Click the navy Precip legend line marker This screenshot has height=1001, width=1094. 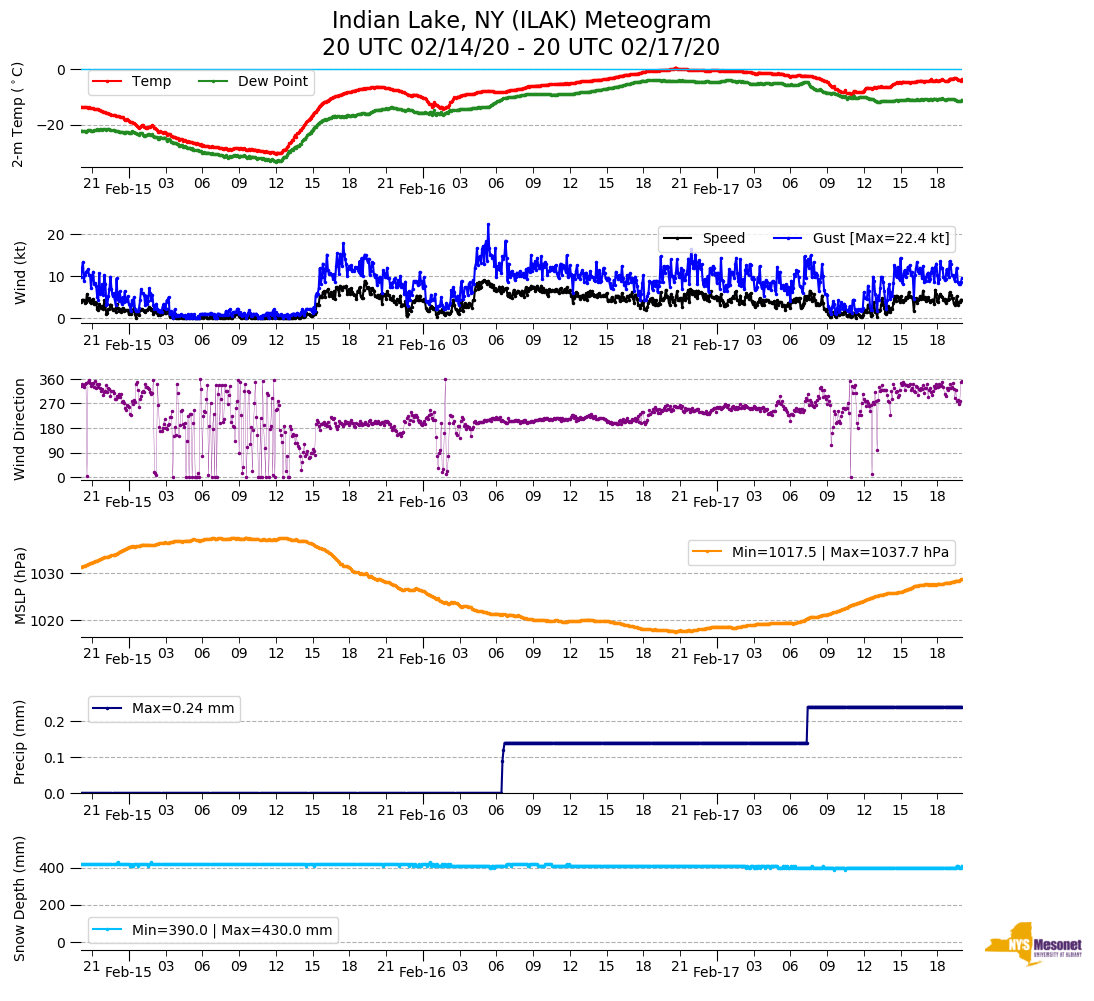point(108,709)
